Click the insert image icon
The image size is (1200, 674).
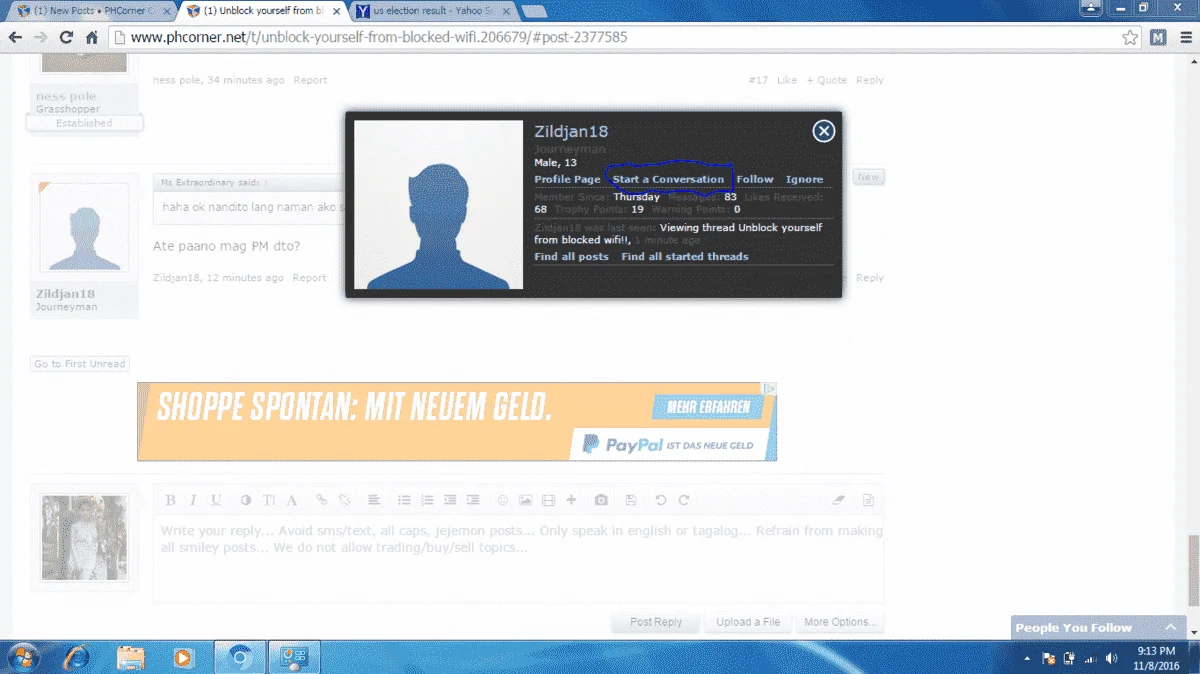(x=526, y=500)
